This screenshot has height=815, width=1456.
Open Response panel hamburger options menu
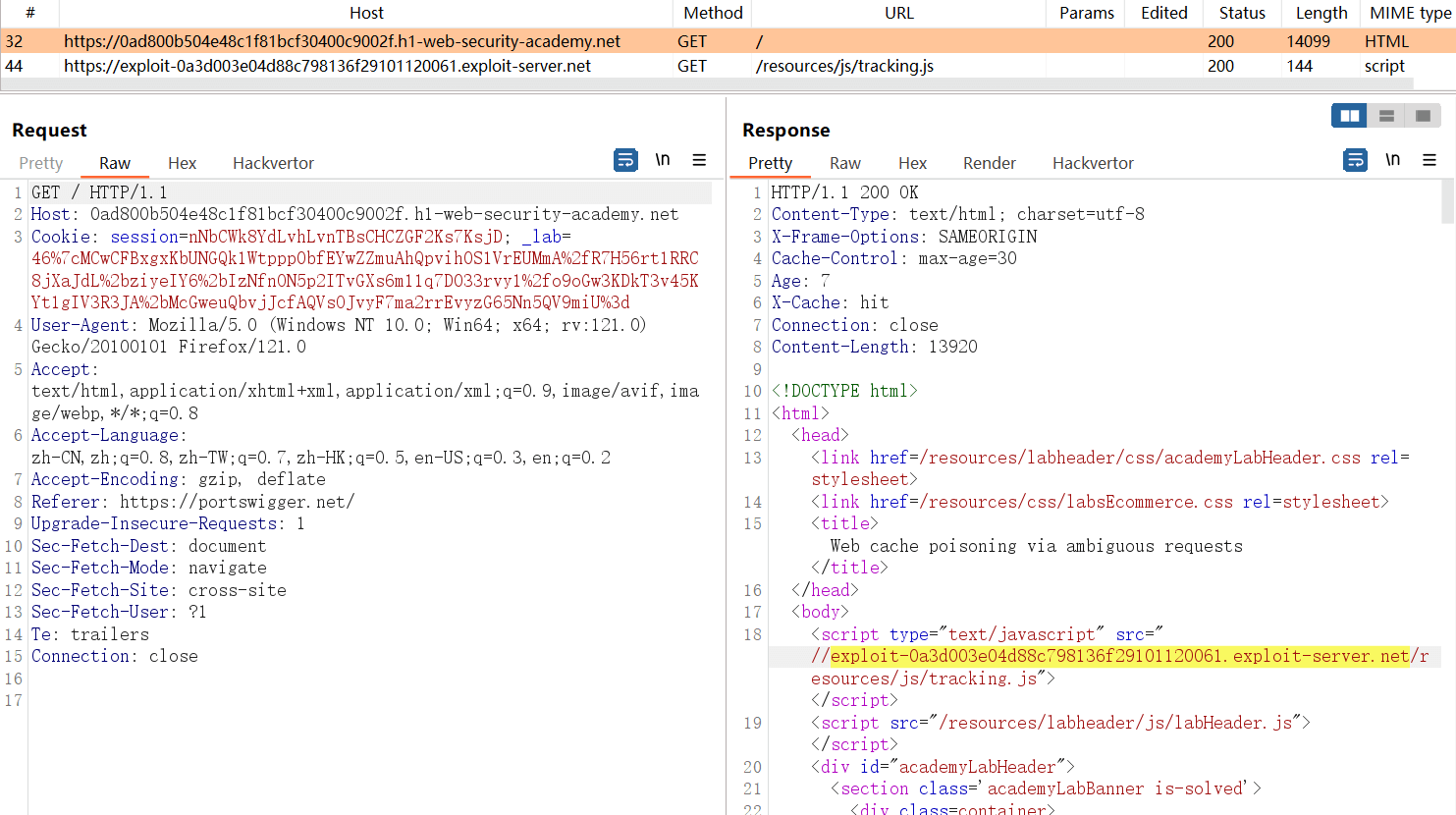pos(1429,160)
